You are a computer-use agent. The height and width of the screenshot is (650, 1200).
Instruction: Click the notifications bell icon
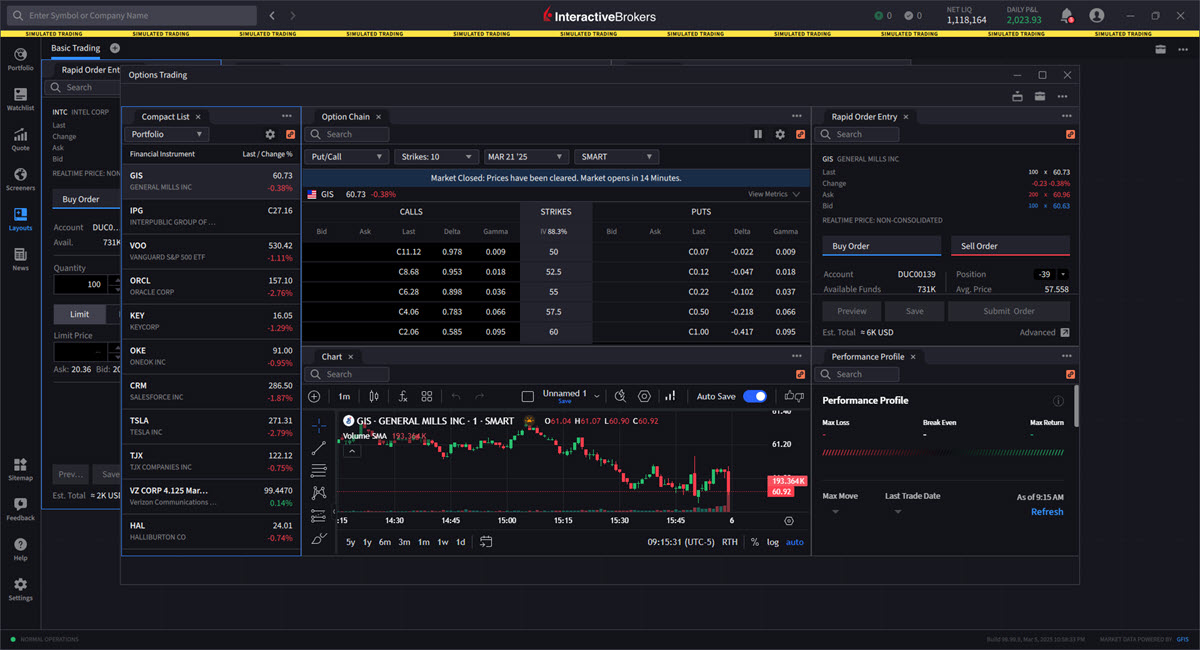pyautogui.click(x=1066, y=16)
